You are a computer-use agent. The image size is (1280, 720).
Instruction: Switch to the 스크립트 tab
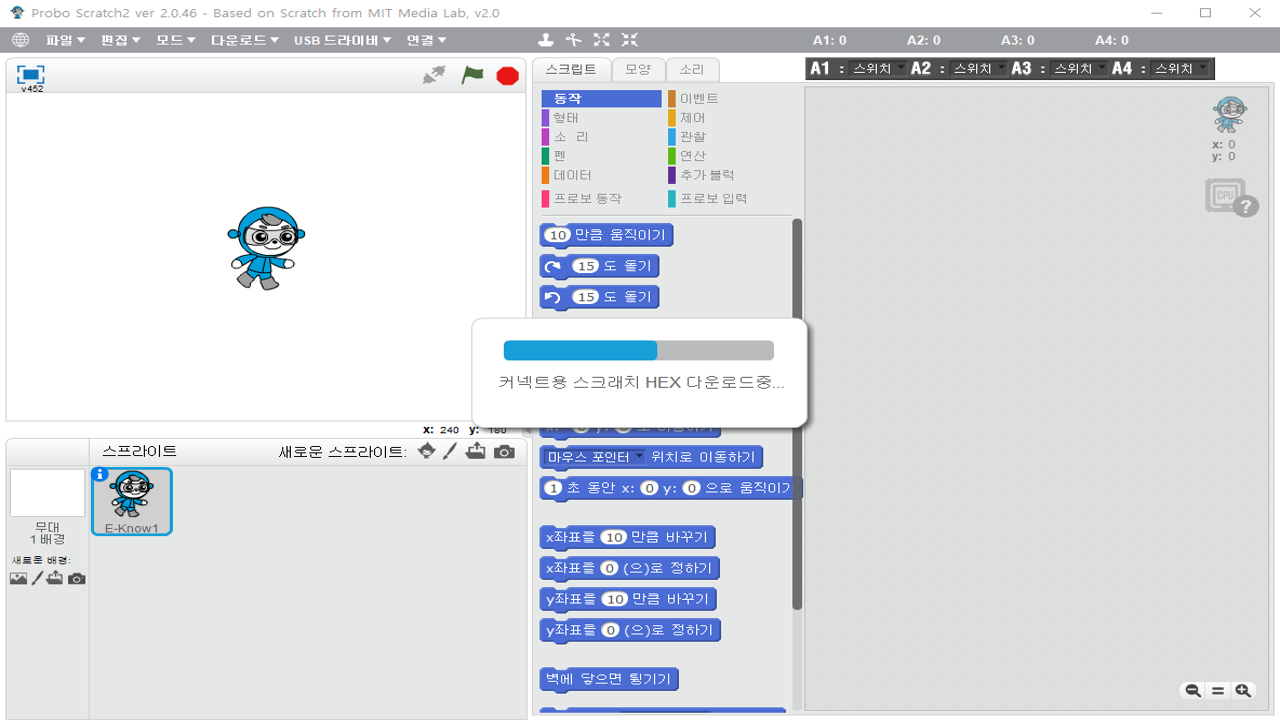[x=571, y=69]
